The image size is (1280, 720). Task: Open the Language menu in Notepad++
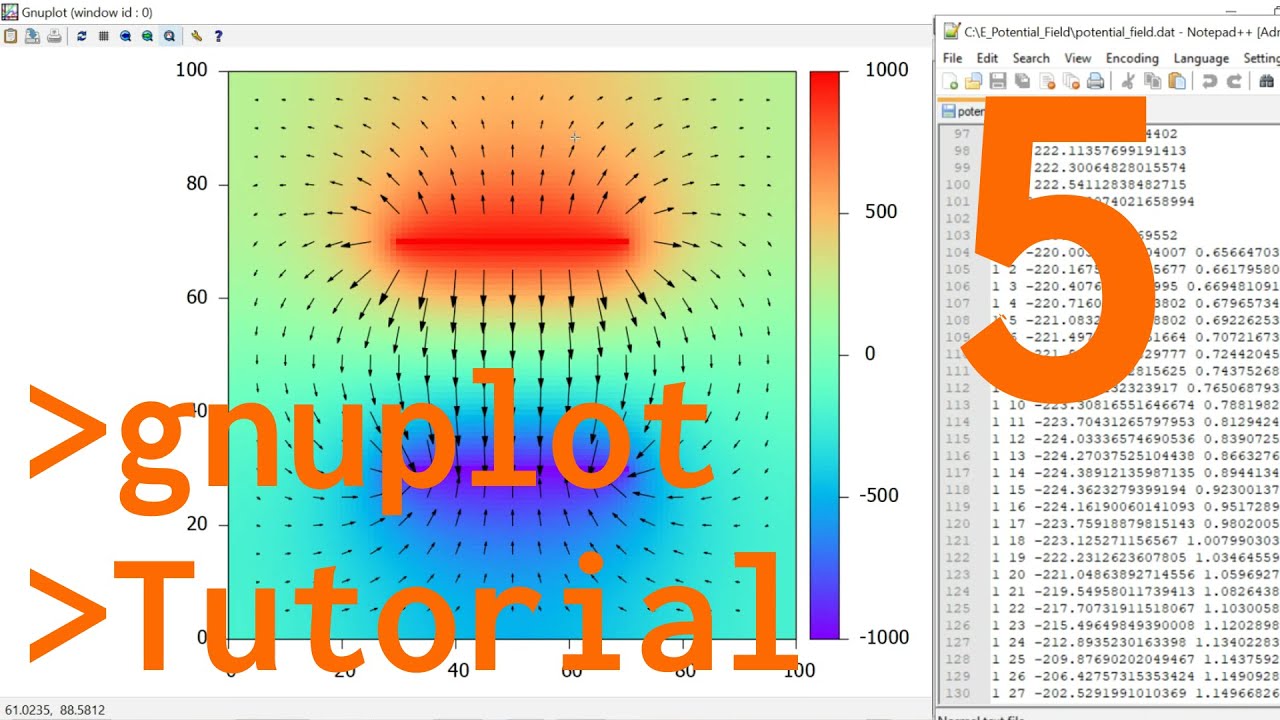point(1201,58)
